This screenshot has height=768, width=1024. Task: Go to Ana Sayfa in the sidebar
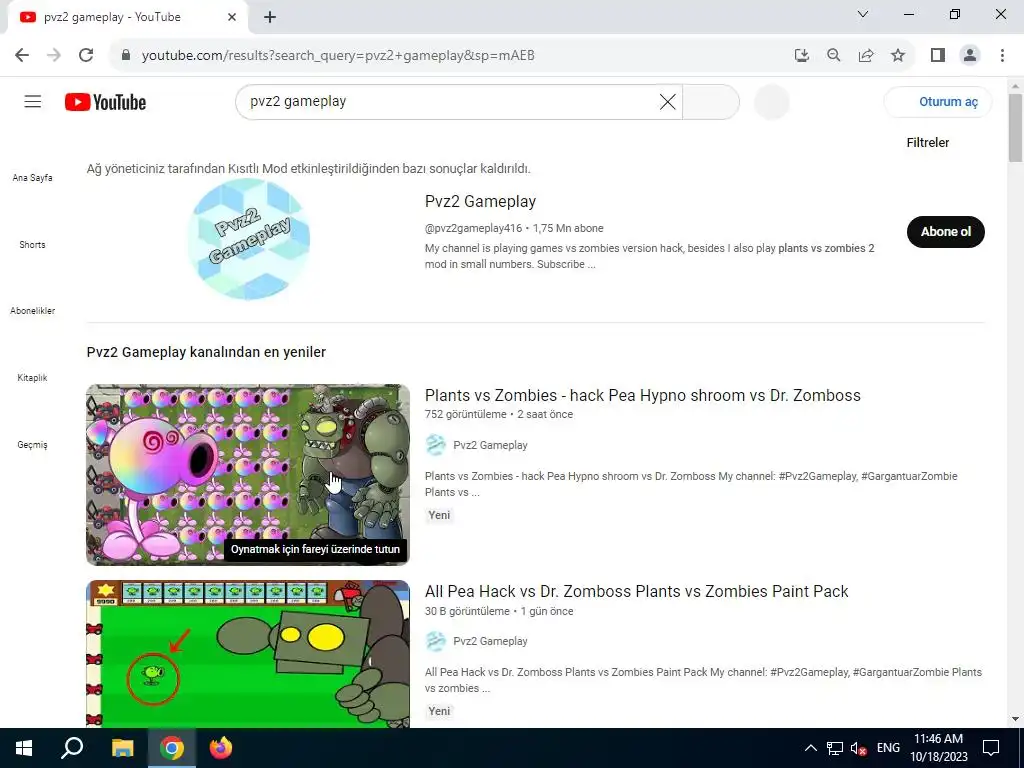(x=33, y=178)
